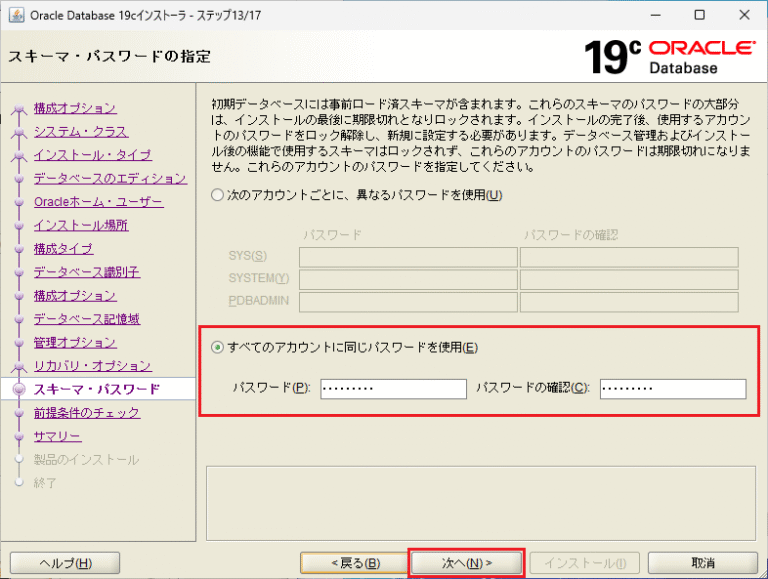Image resolution: width=768 pixels, height=579 pixels.
Task: Click the 戻る(B) button
Action: coord(355,563)
